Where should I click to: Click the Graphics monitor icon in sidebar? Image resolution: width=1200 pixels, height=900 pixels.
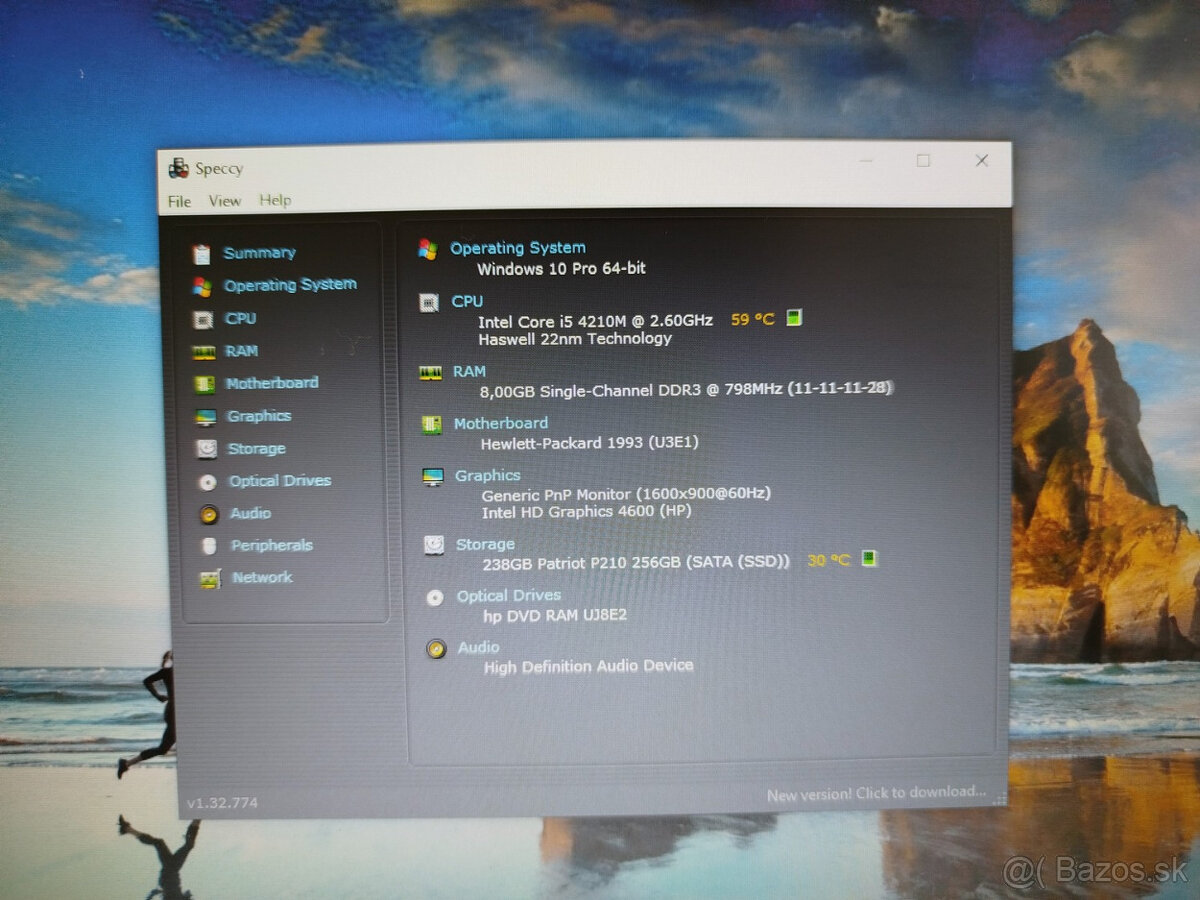[205, 416]
